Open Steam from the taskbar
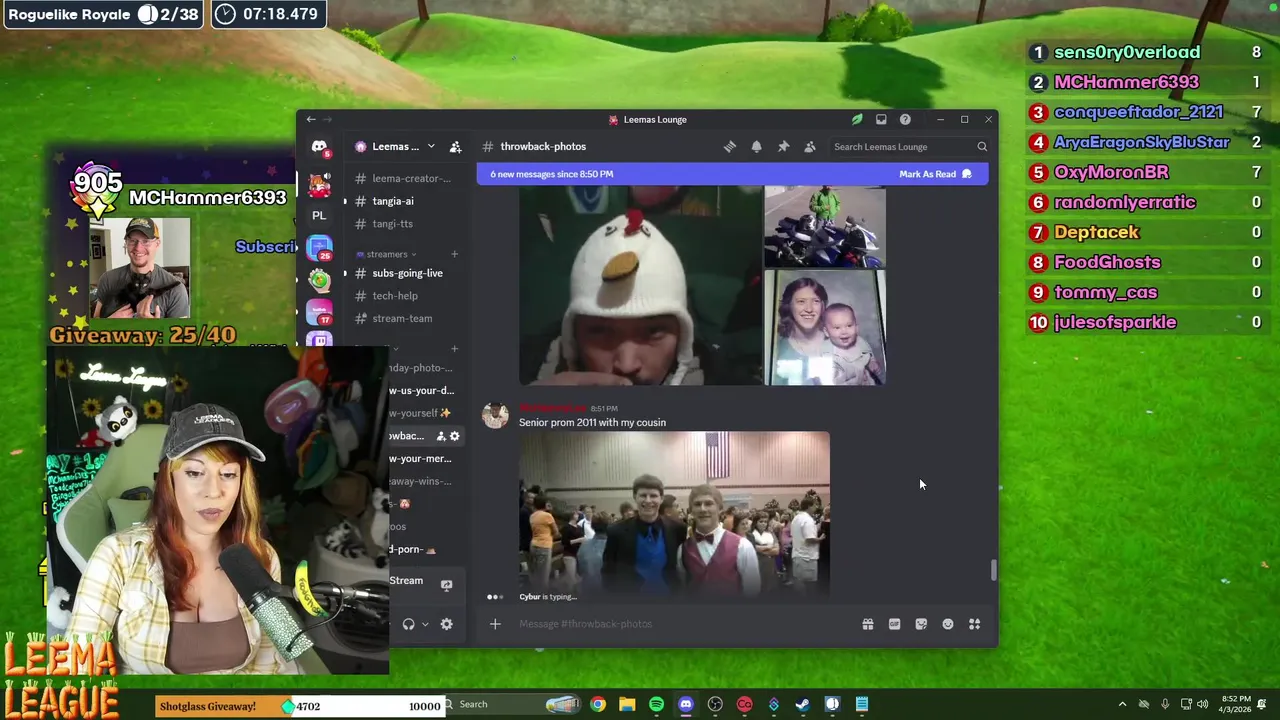The height and width of the screenshot is (720, 1280). 803,704
